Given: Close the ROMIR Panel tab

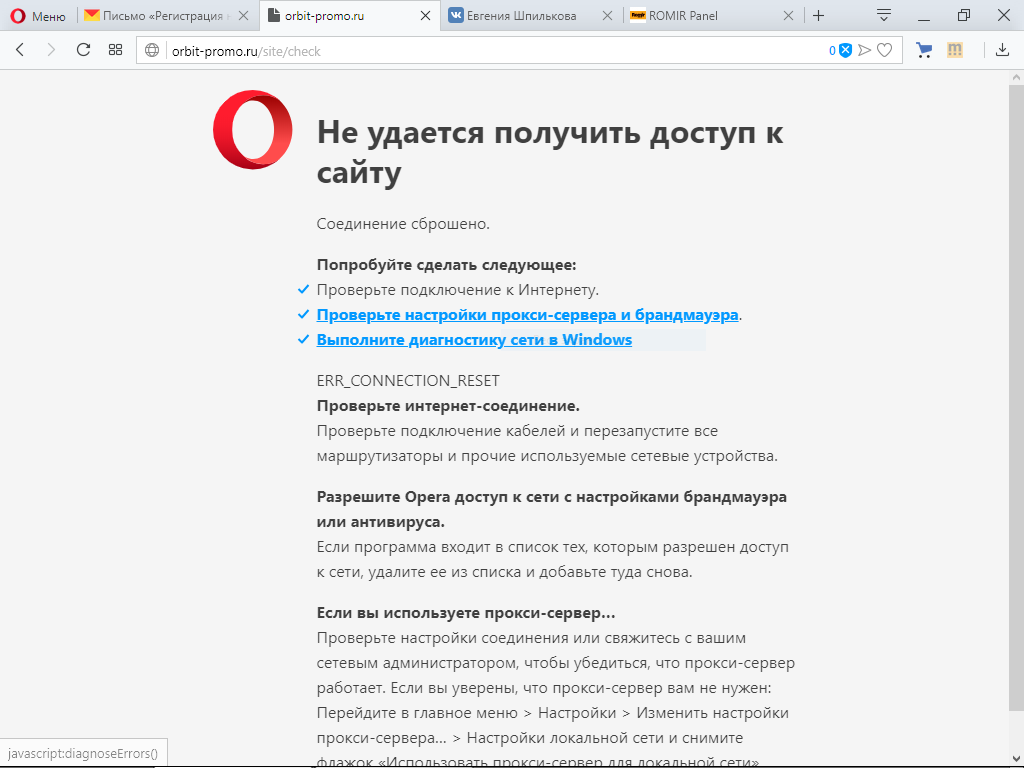Looking at the screenshot, I should 788,16.
